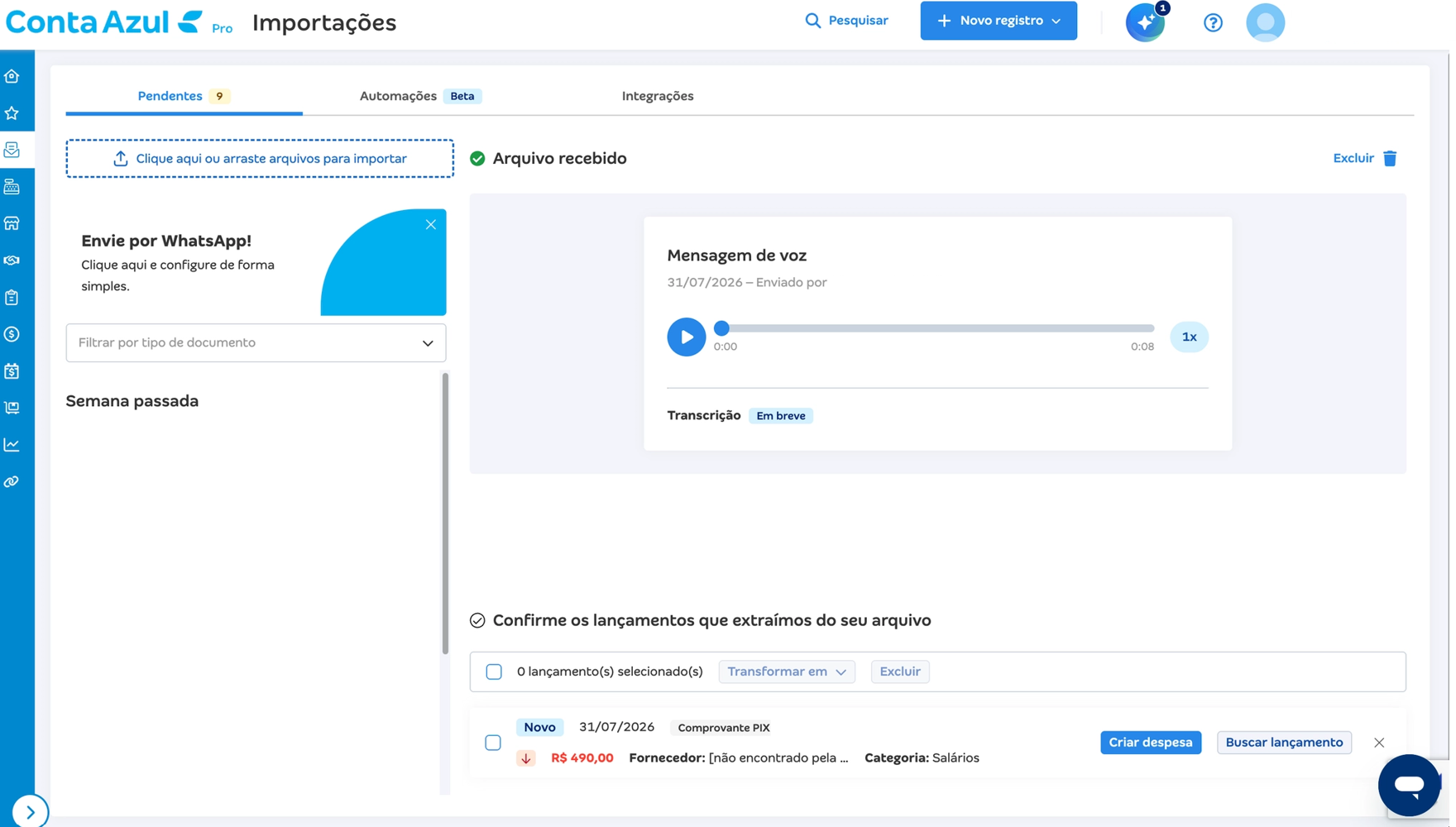Switch to the Pendentes tab
The width and height of the screenshot is (1456, 827).
pos(184,96)
